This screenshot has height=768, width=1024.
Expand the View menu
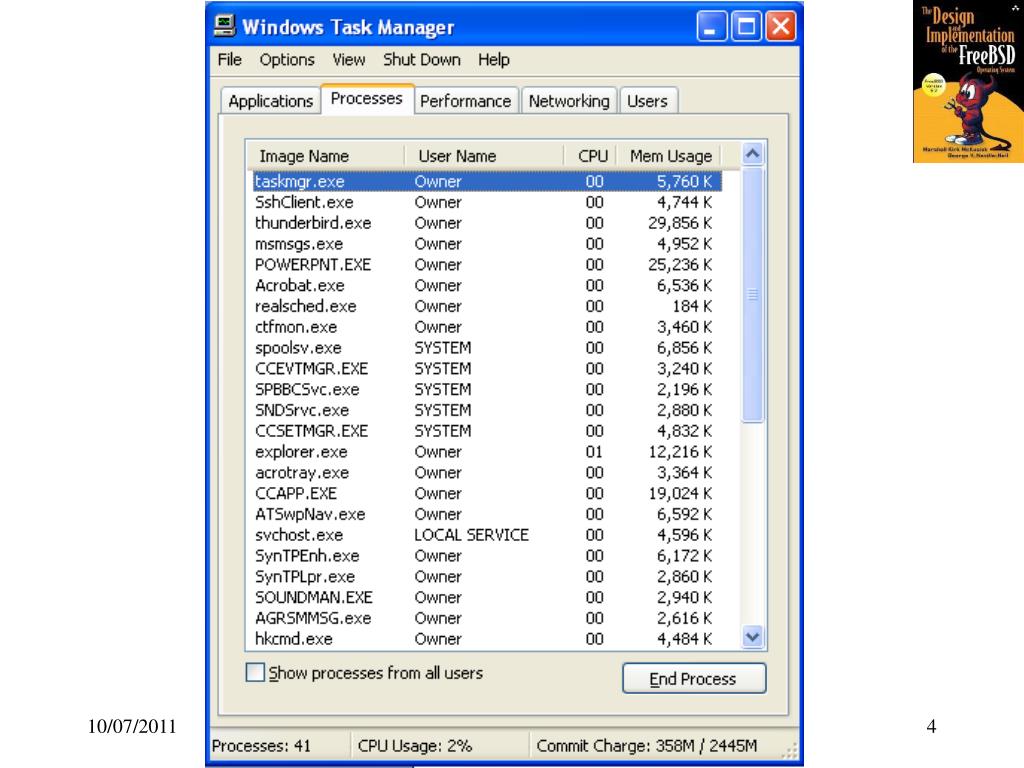click(348, 60)
